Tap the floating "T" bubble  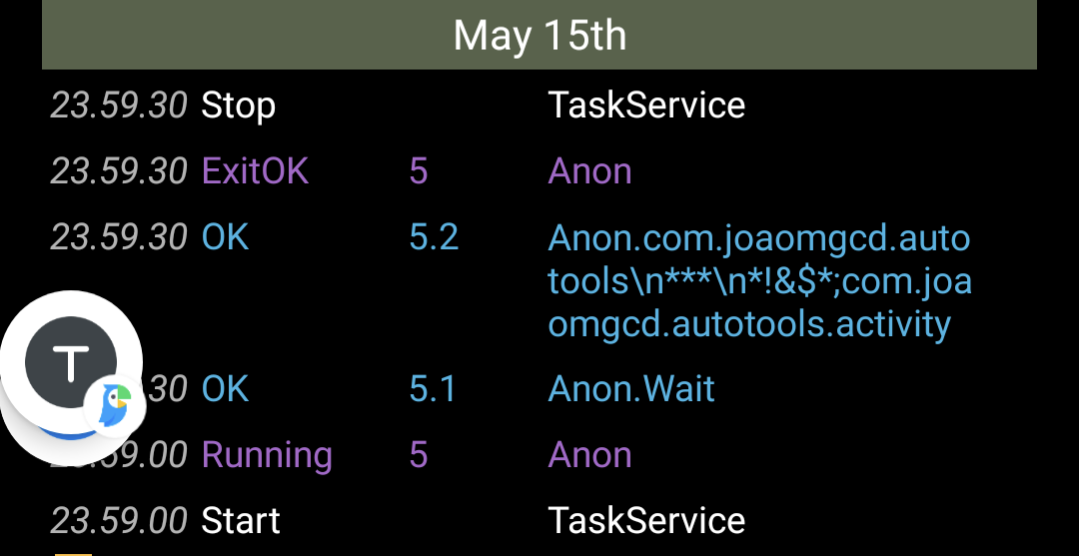[70, 364]
